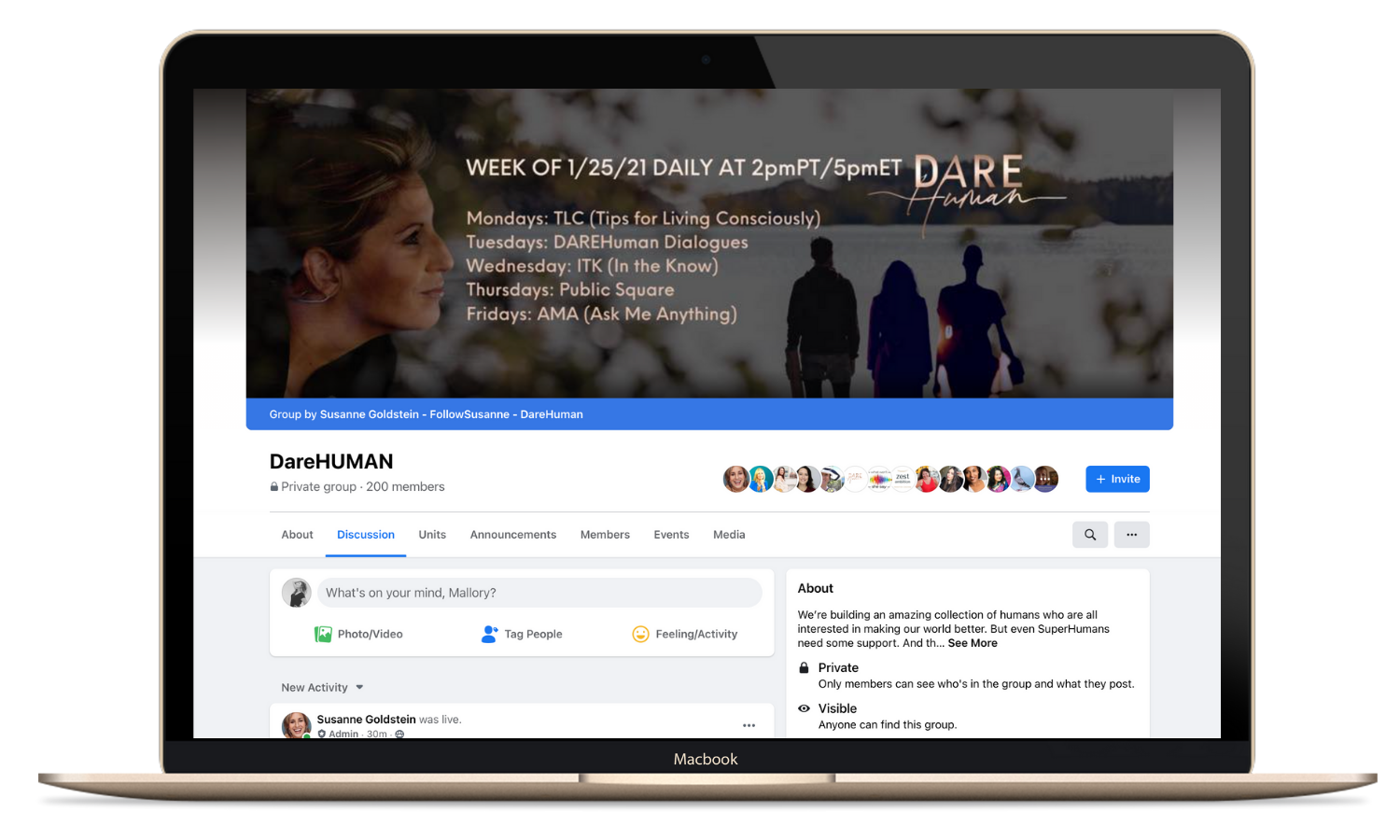Click the eye icon beside Visible

[804, 708]
